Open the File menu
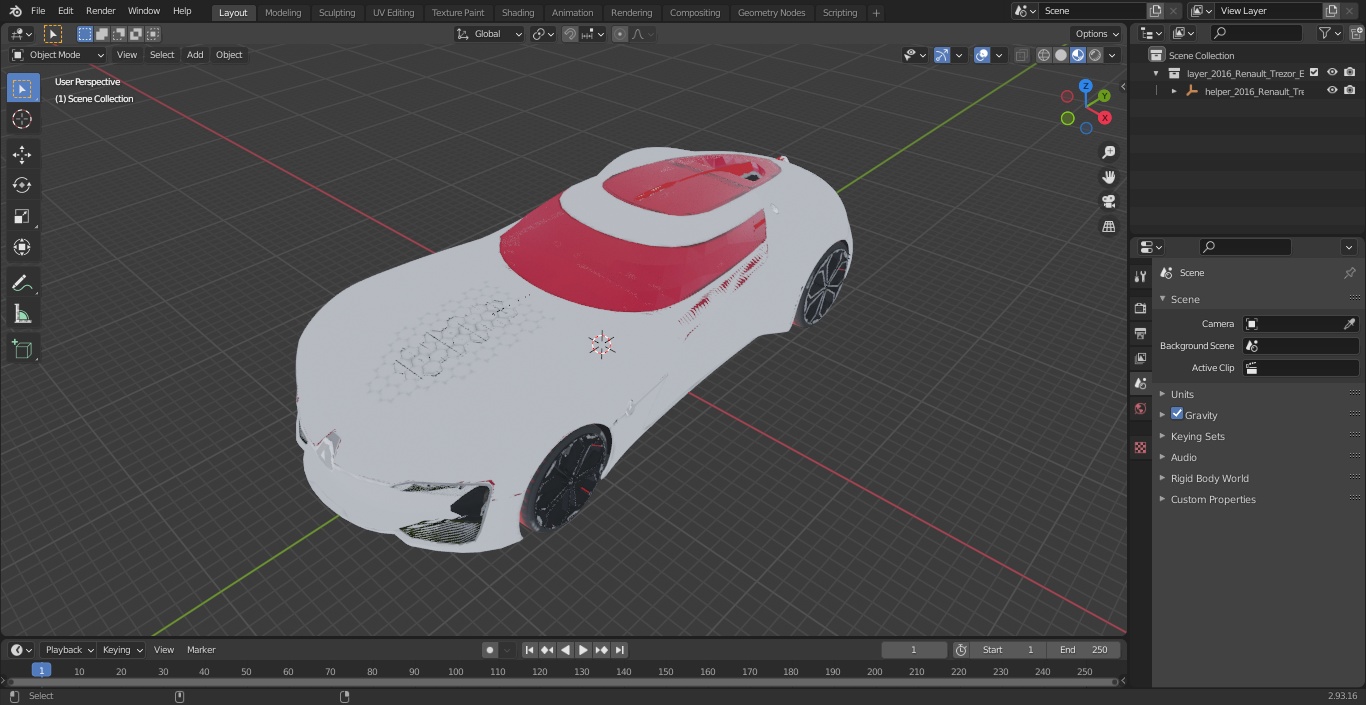This screenshot has height=705, width=1366. (37, 11)
